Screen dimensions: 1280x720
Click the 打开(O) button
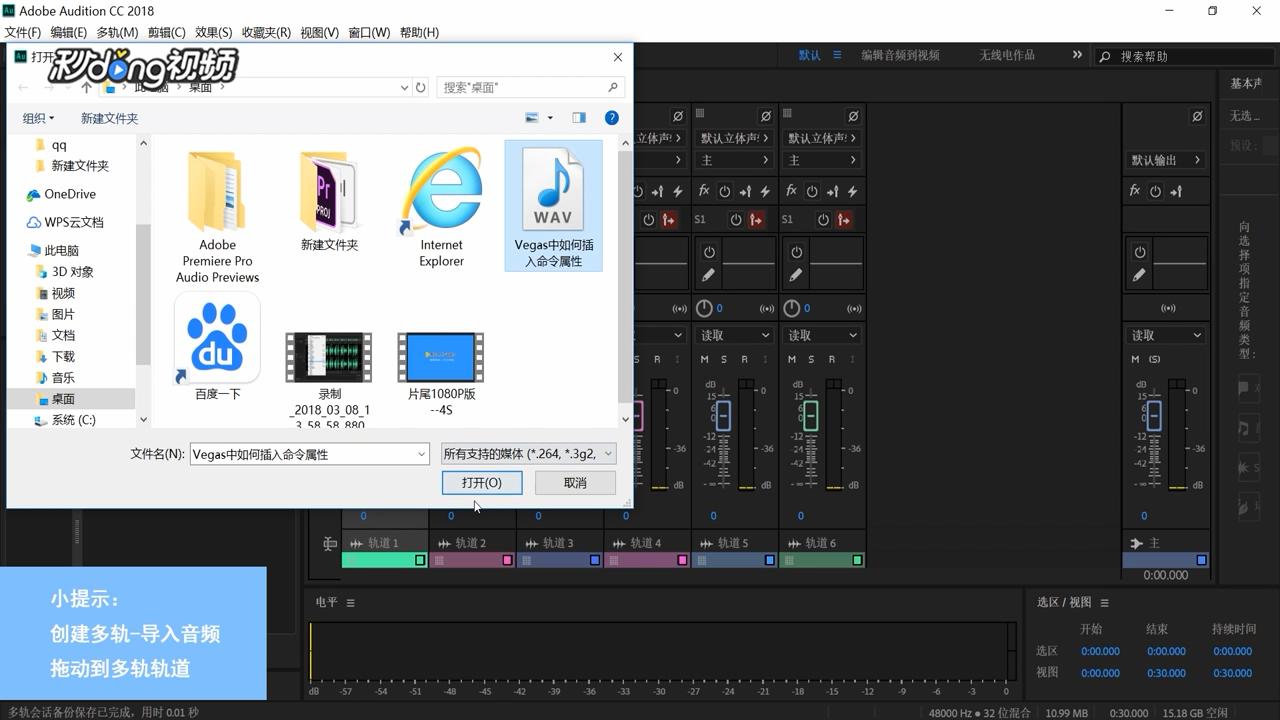pyautogui.click(x=482, y=482)
